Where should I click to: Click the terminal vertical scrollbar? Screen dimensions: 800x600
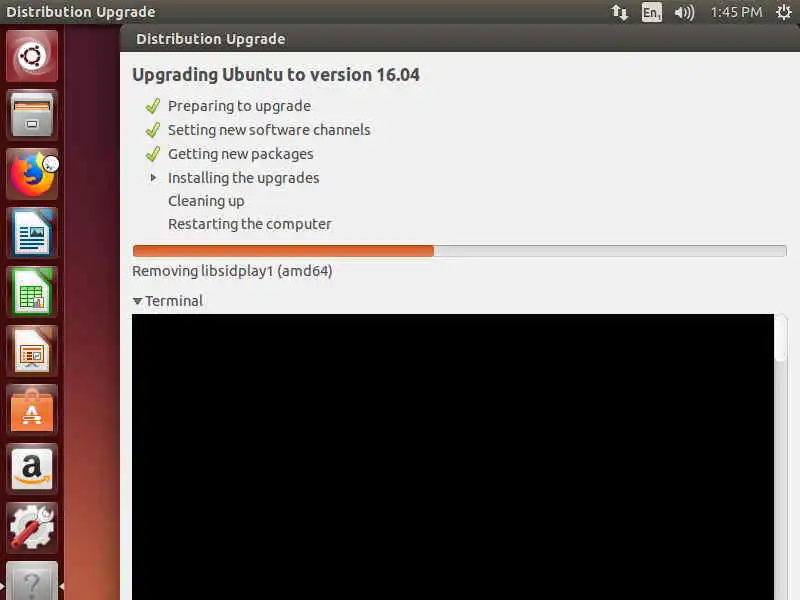point(780,457)
